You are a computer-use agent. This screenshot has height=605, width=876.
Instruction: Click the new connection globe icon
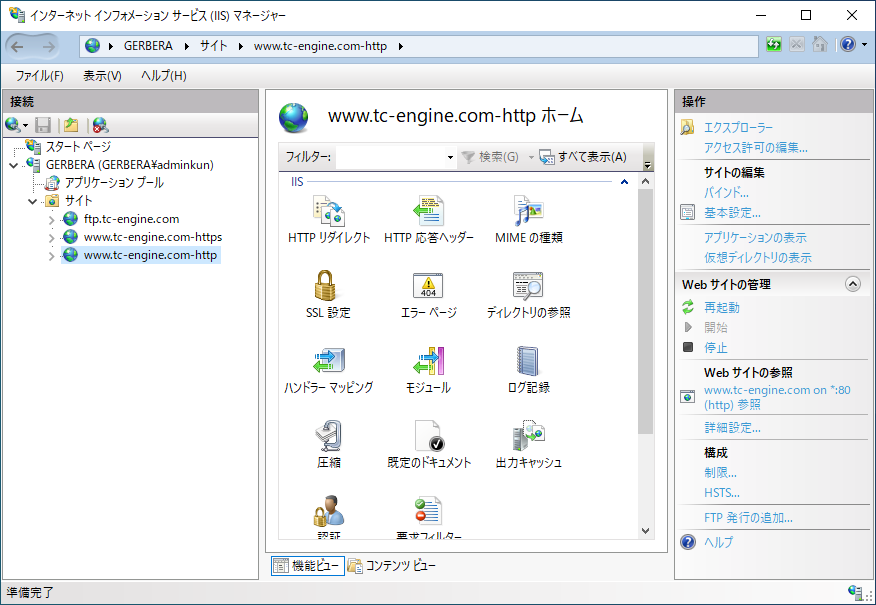pos(13,125)
